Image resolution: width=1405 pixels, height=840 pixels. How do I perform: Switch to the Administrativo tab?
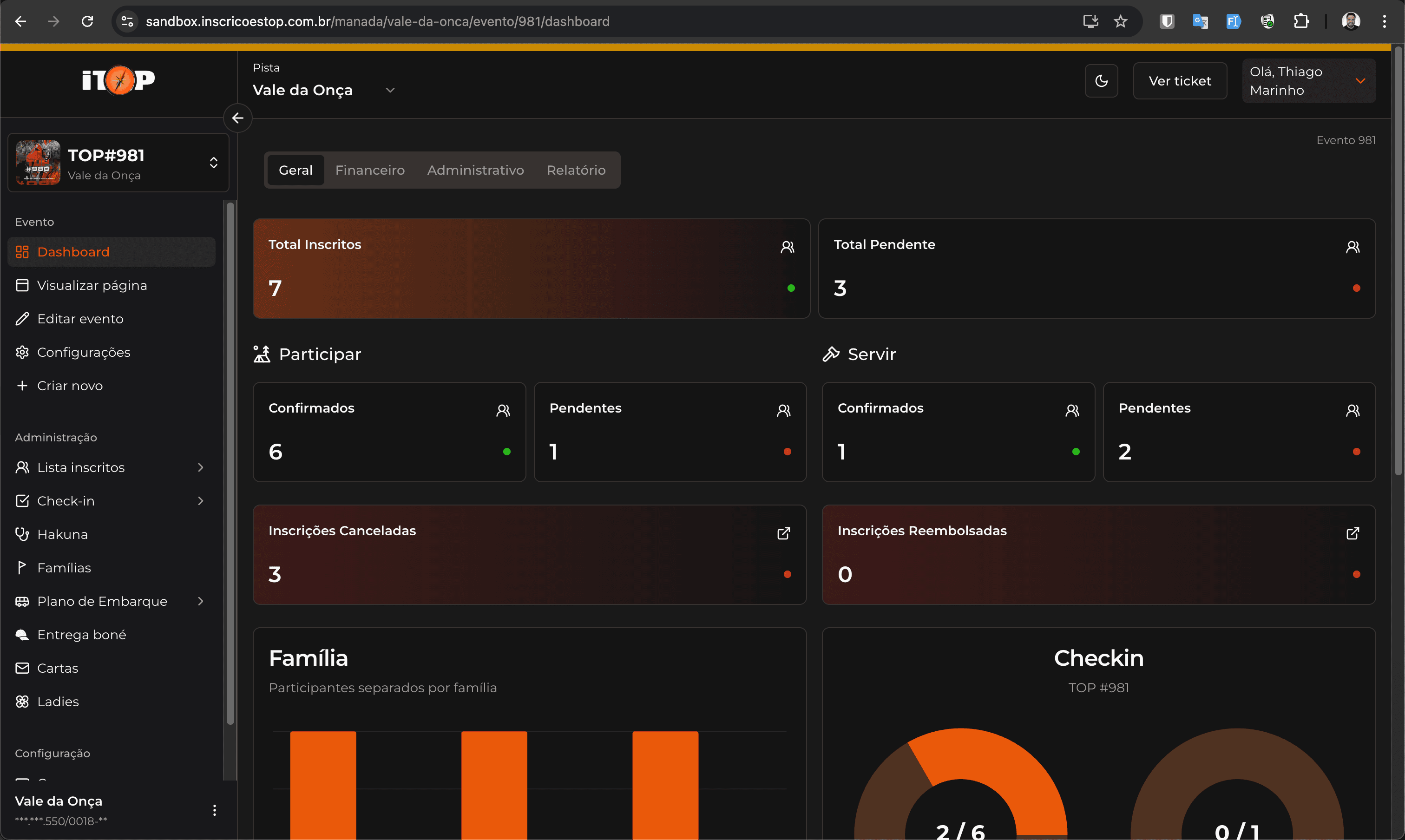475,170
